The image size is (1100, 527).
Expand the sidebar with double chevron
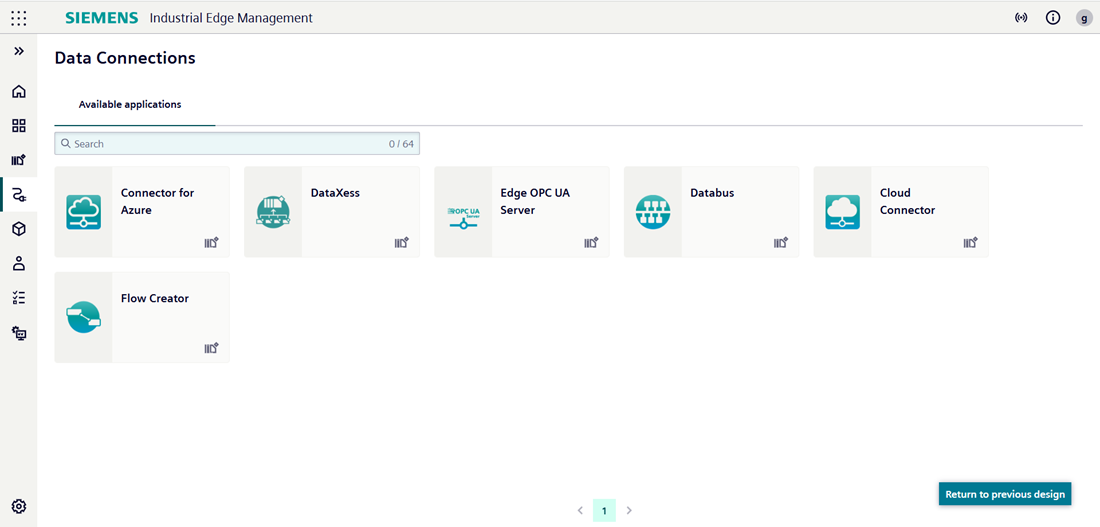pyautogui.click(x=19, y=51)
